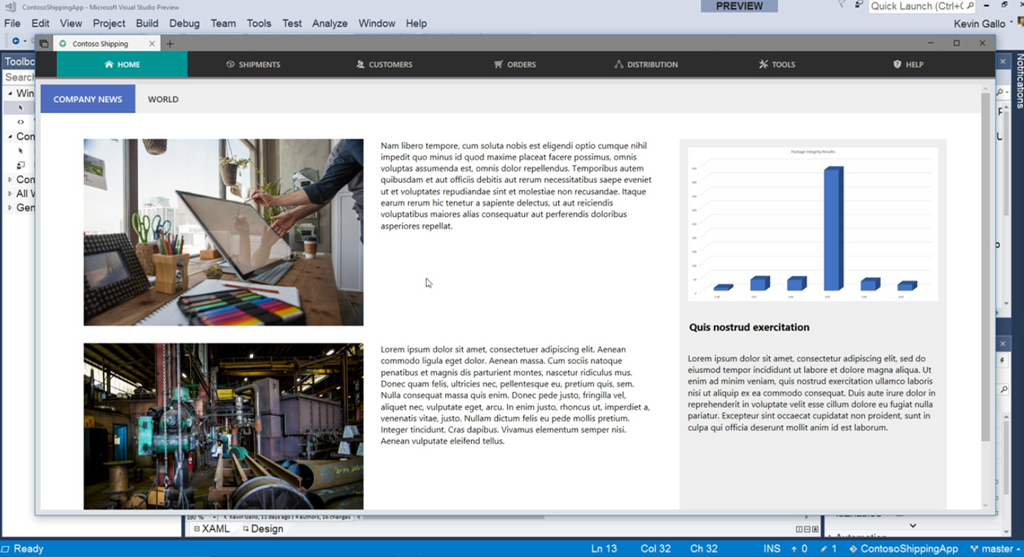Open the View menu
This screenshot has height=557, width=1024.
tap(71, 24)
